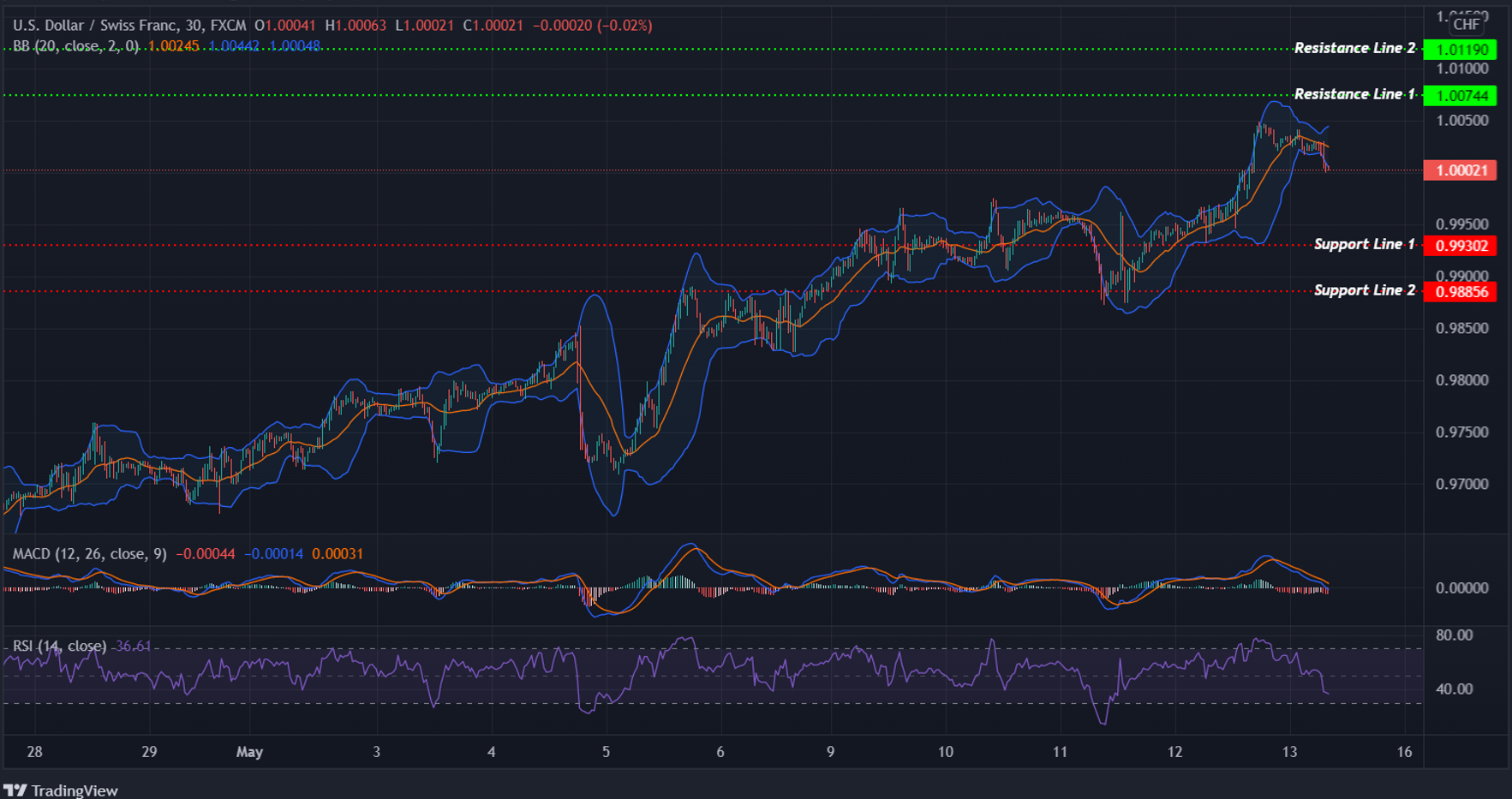Screen dimensions: 1512x799
Task: Click the 0.99500 level on the price scale
Action: point(1462,223)
